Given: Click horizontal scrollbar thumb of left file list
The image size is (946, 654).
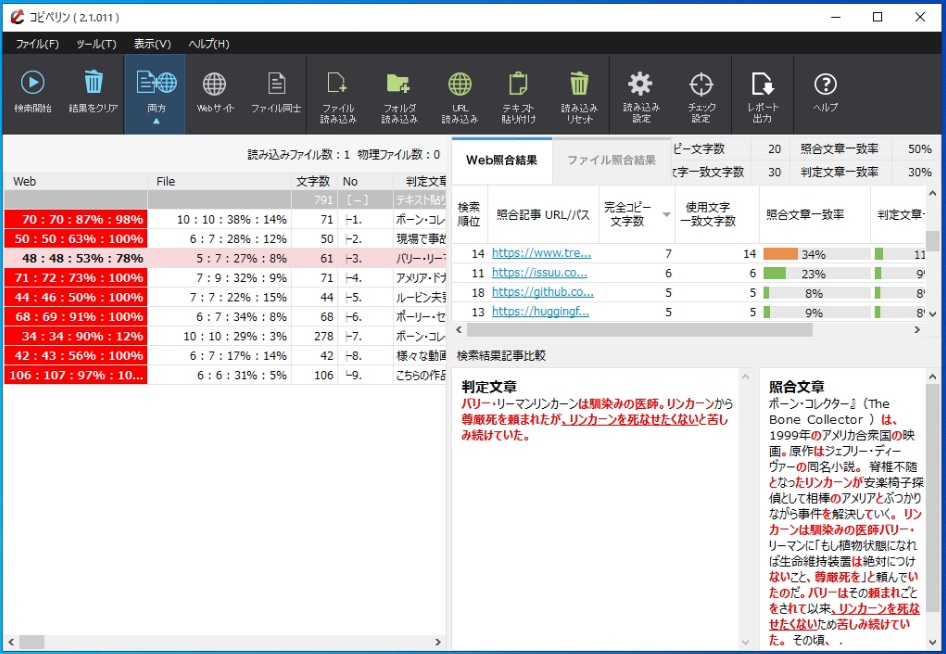Looking at the screenshot, I should [31, 642].
